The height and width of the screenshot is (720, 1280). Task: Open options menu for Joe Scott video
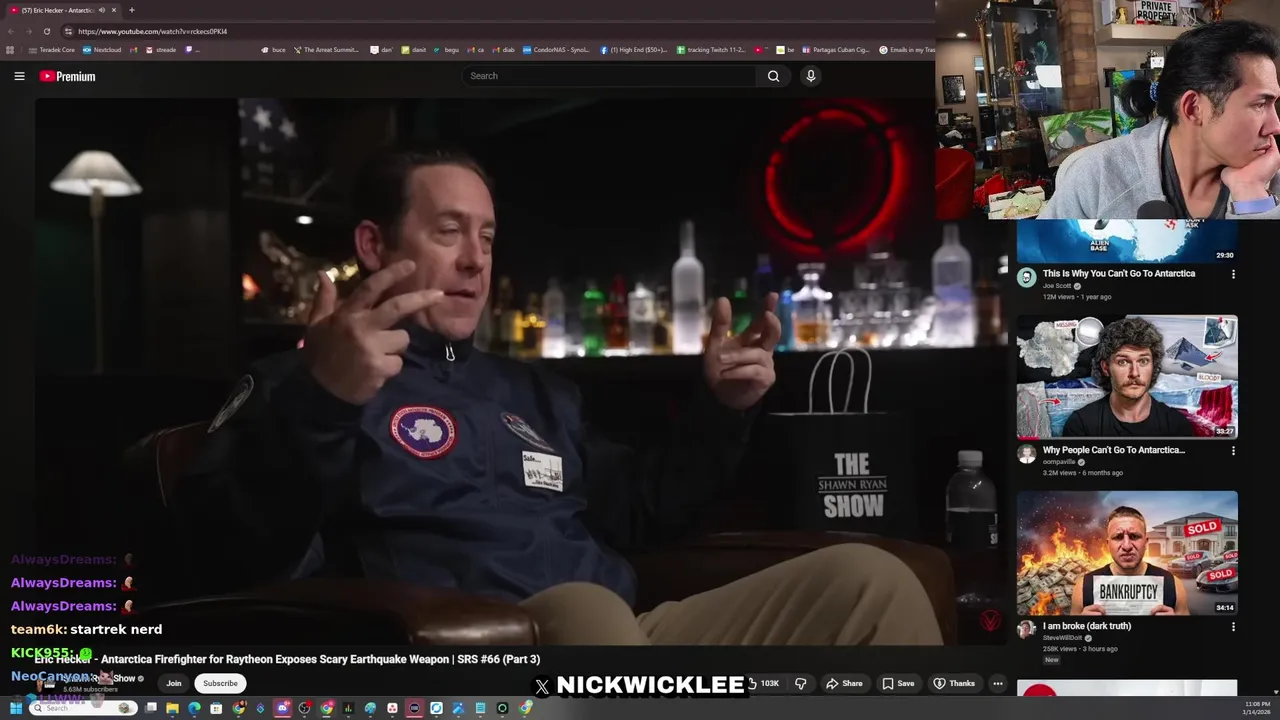click(1233, 274)
